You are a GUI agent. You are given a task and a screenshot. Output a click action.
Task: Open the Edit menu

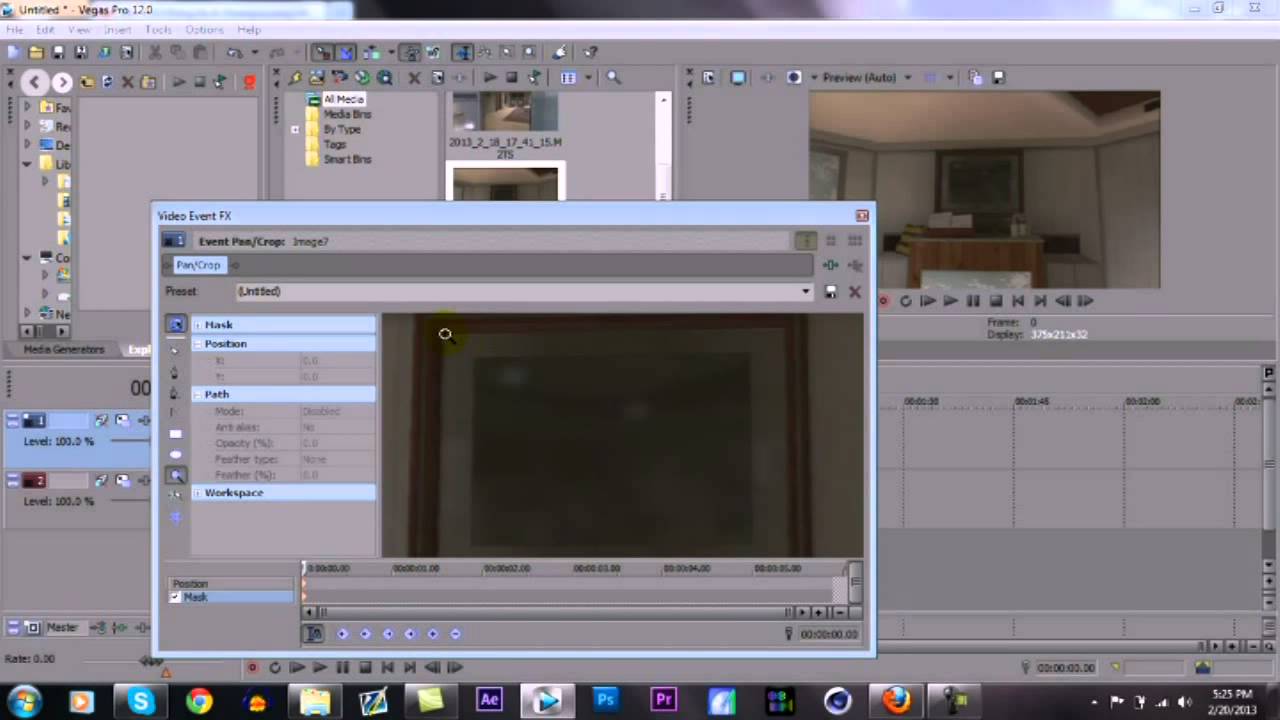(45, 30)
